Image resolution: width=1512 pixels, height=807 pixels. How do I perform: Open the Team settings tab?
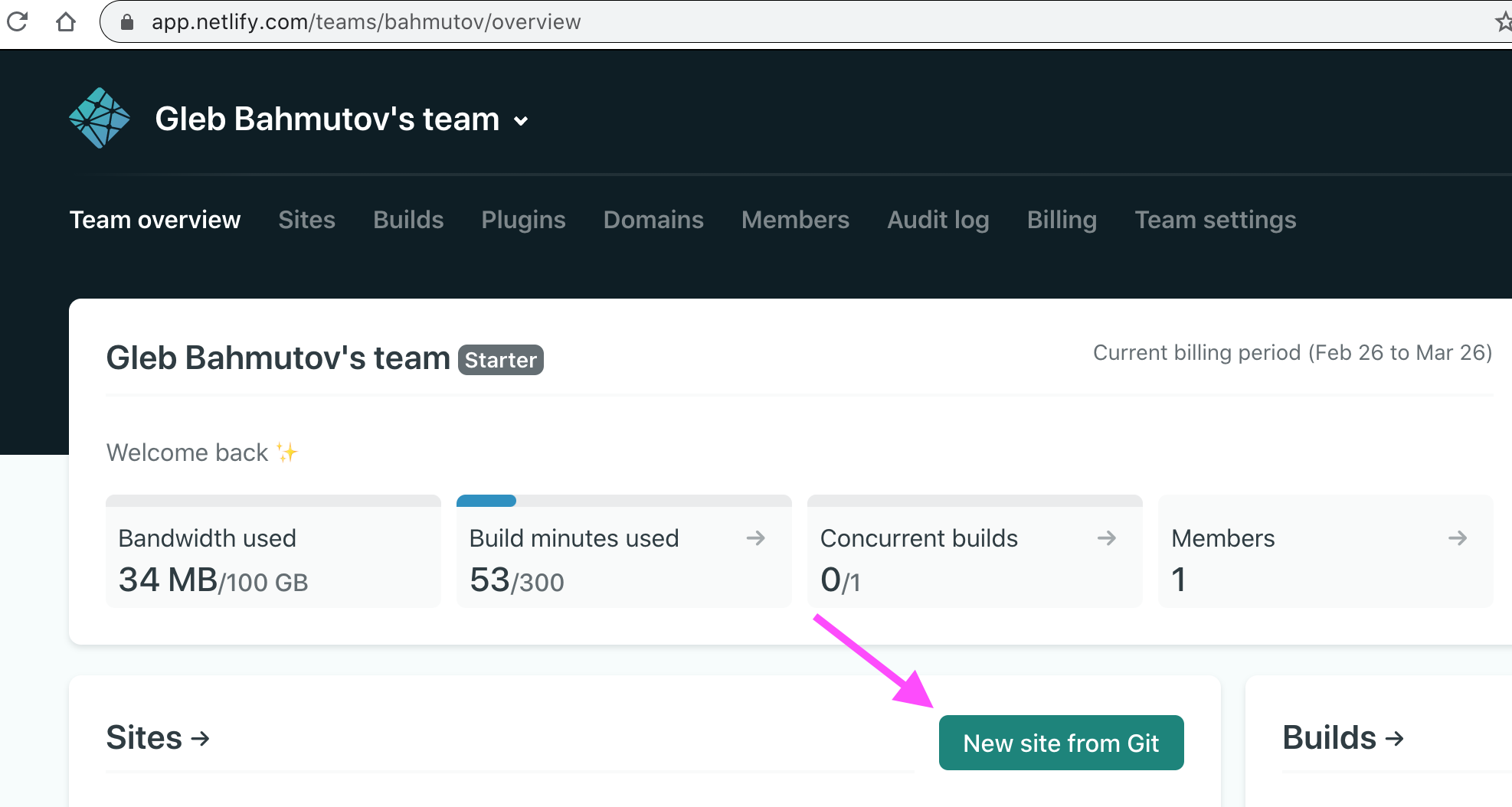click(1215, 220)
